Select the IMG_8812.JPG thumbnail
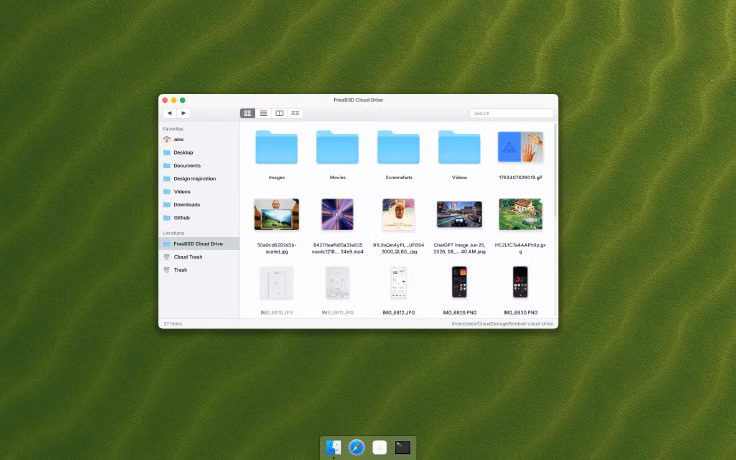This screenshot has height=460, width=736. 399,283
